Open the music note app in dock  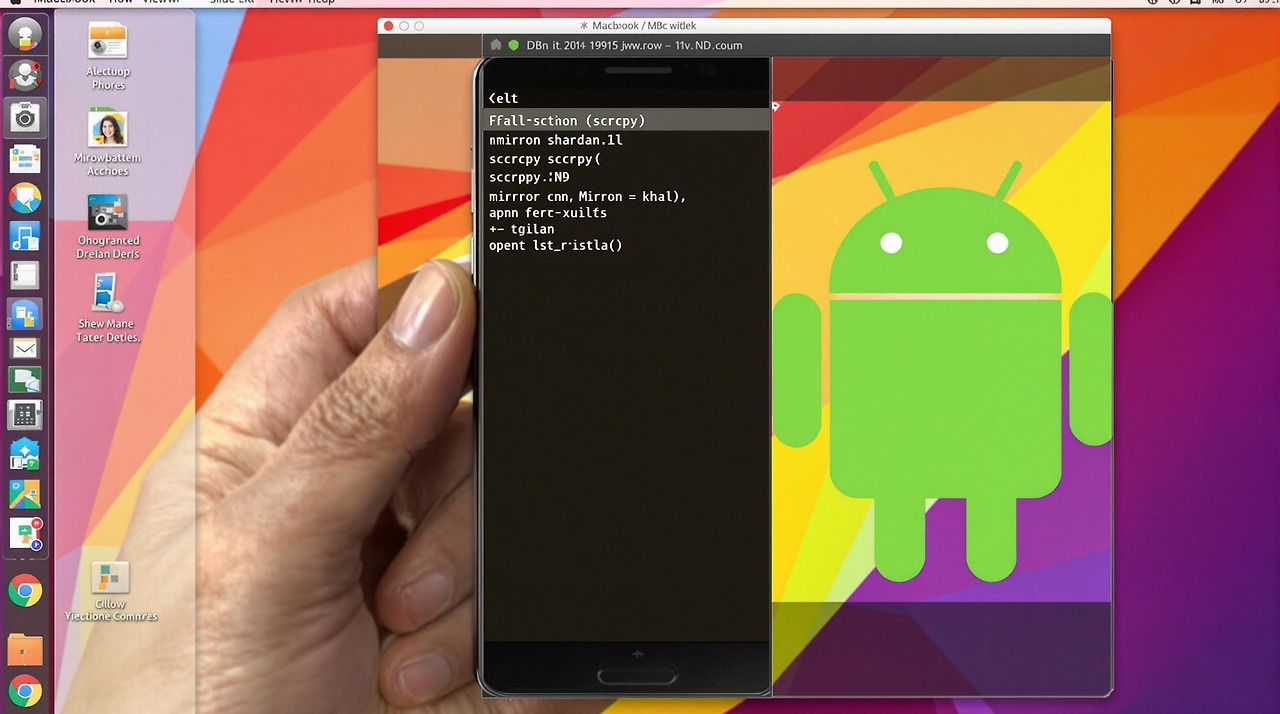coord(25,237)
